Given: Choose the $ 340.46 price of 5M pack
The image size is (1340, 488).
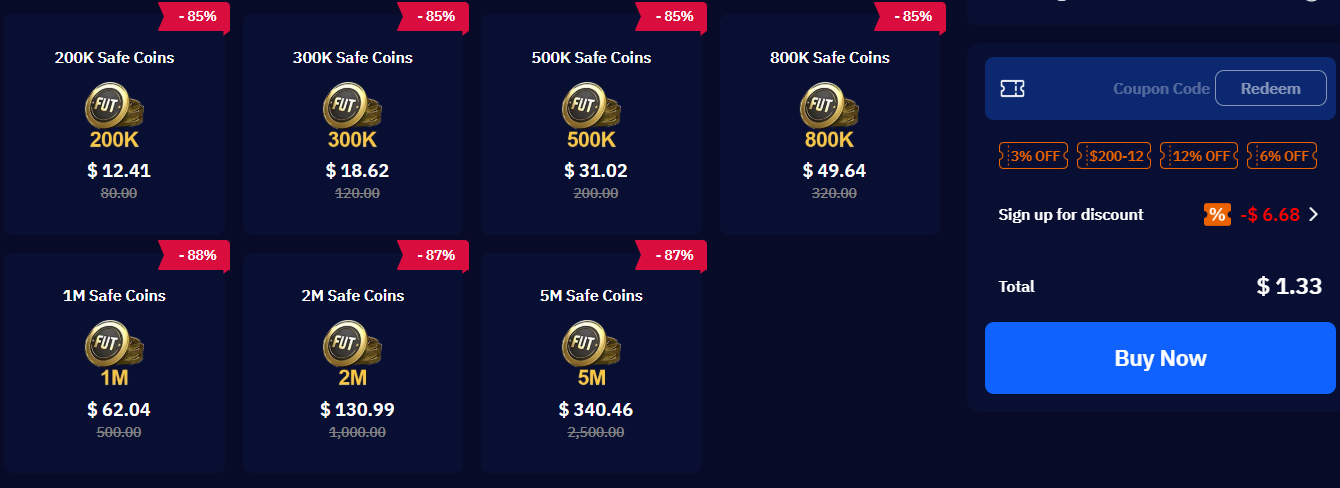Looking at the screenshot, I should (595, 410).
